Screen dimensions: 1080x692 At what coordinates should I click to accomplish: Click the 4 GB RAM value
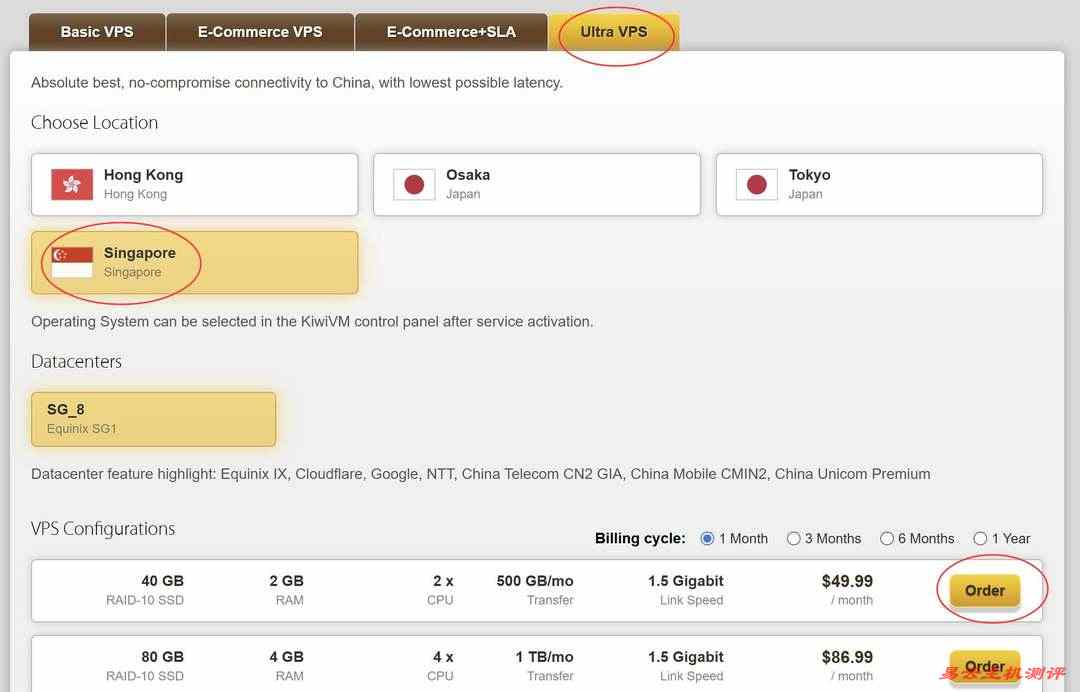[x=287, y=657]
